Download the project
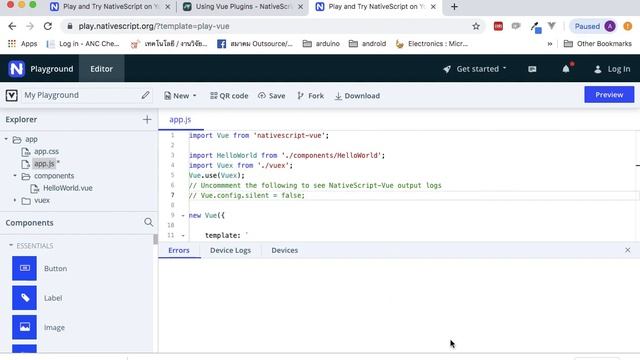Image resolution: width=640 pixels, height=360 pixels. (x=358, y=96)
